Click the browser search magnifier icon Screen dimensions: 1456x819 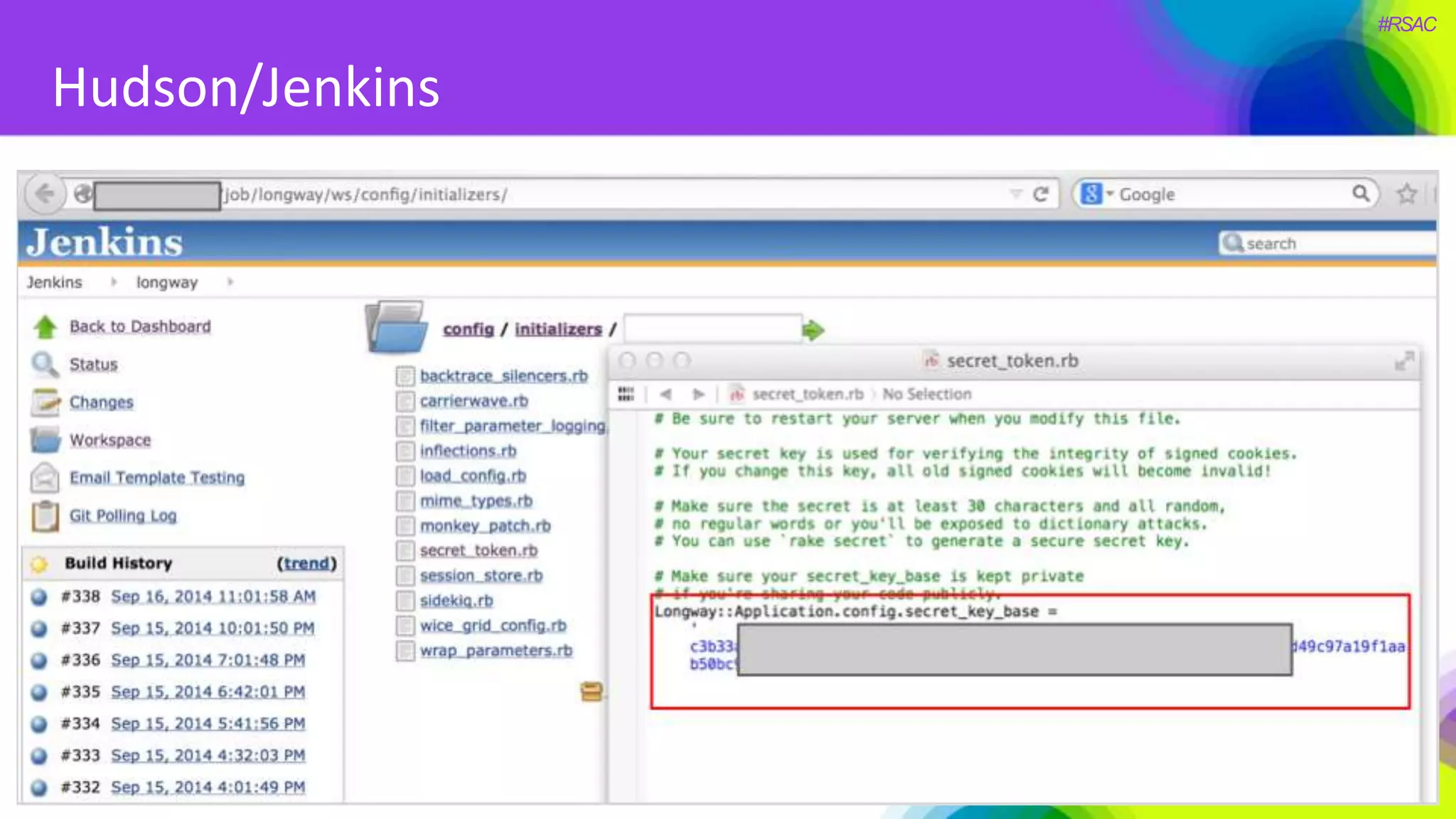[1360, 193]
